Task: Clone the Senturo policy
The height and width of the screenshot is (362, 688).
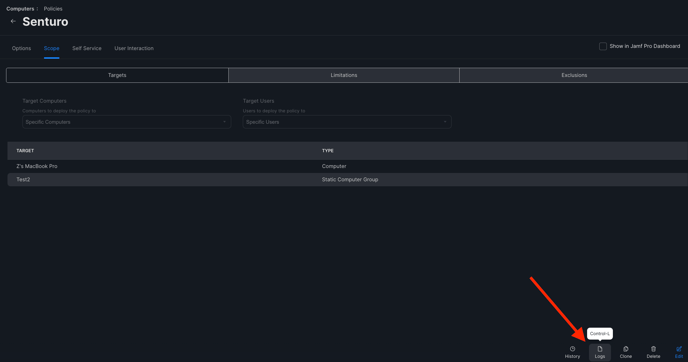Action: click(626, 352)
